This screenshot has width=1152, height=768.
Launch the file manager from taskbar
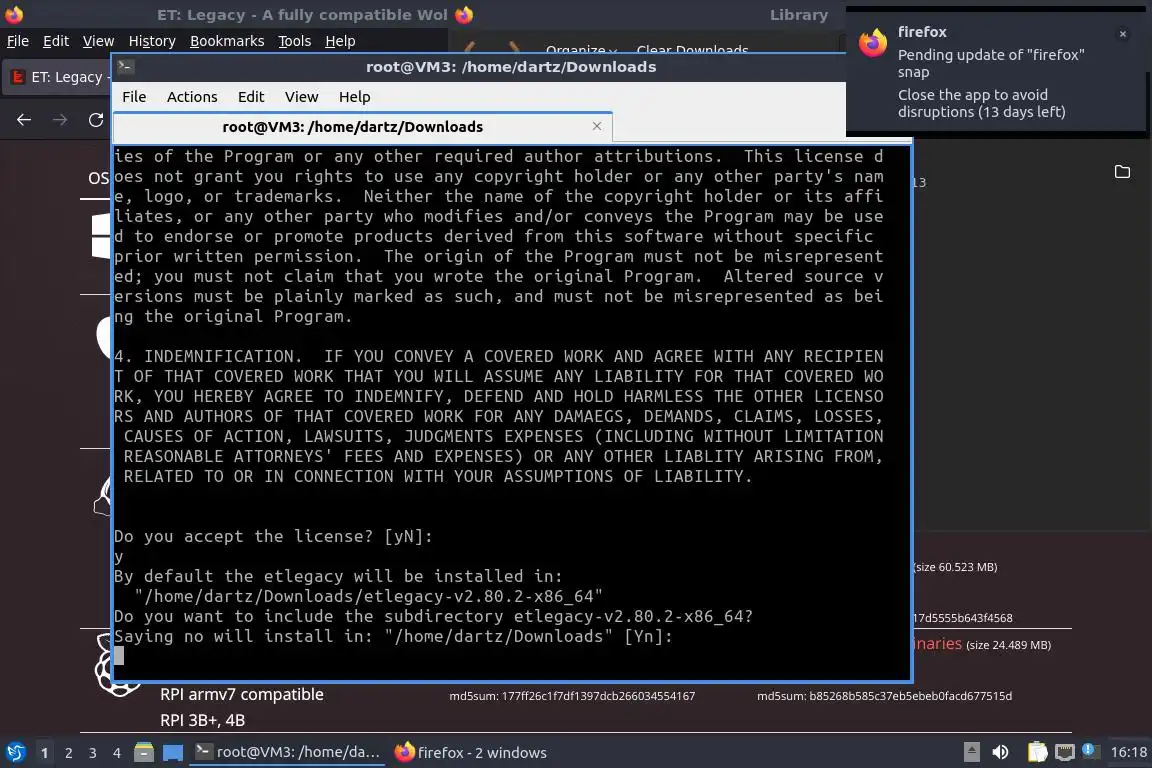coord(144,752)
